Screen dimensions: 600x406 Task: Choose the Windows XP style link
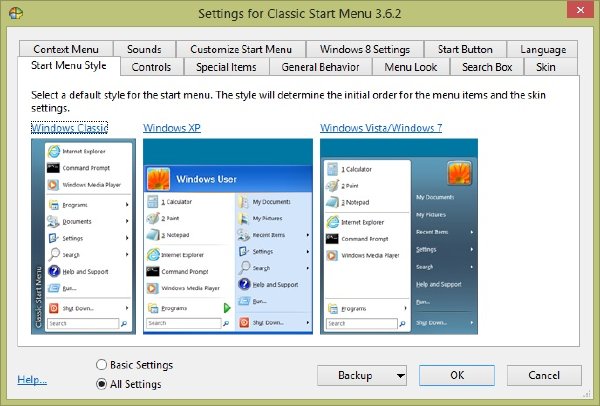172,128
